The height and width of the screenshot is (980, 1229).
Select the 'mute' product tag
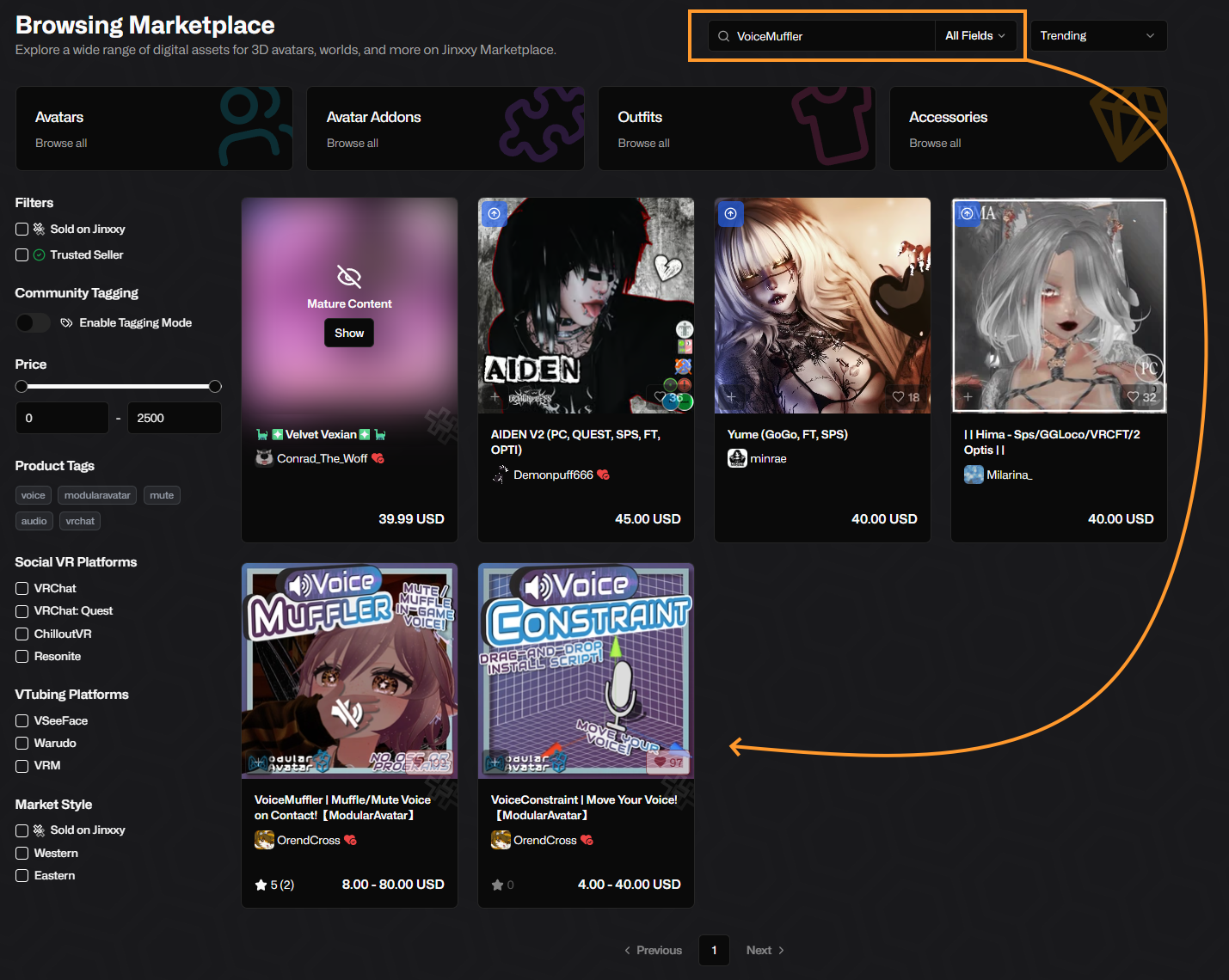tap(162, 495)
